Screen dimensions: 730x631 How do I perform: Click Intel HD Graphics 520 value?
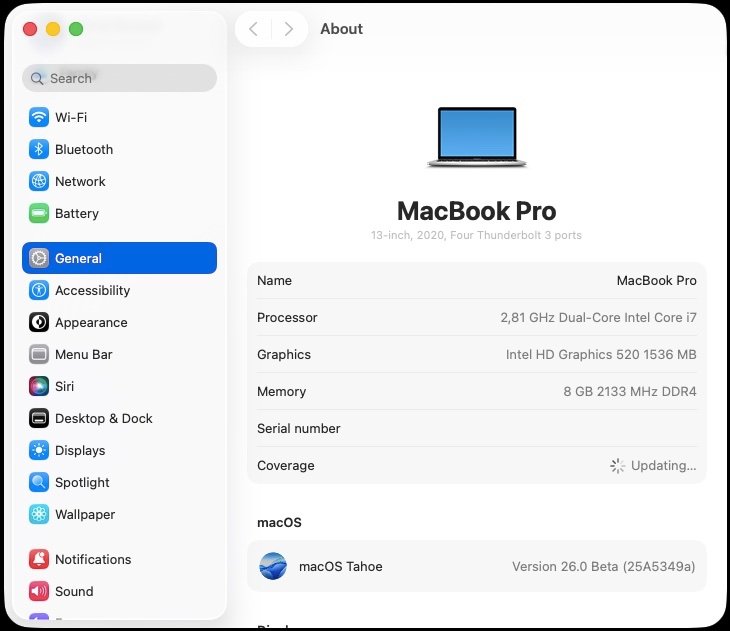(x=601, y=354)
